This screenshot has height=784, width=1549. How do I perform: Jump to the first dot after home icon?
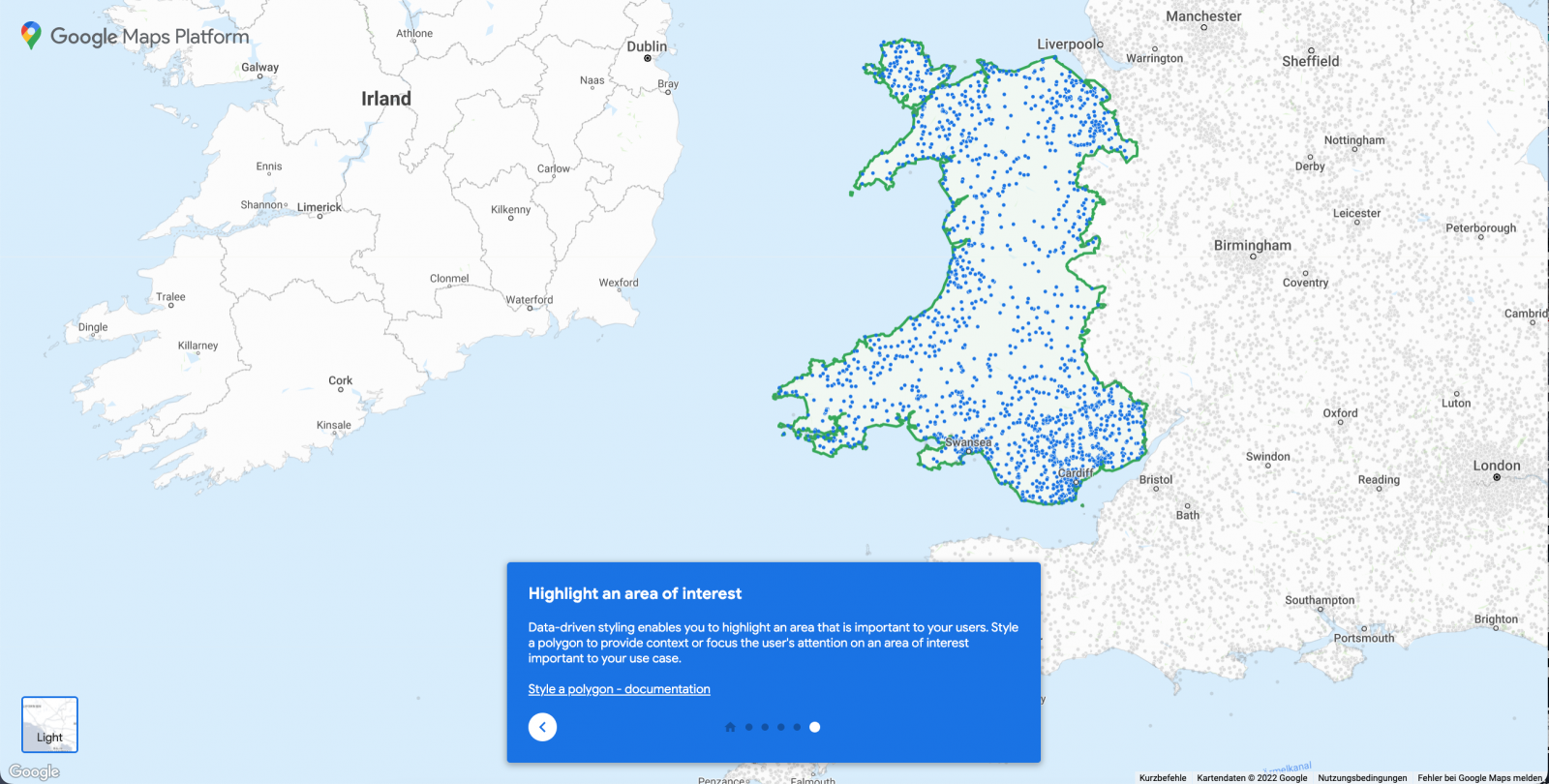(x=748, y=727)
